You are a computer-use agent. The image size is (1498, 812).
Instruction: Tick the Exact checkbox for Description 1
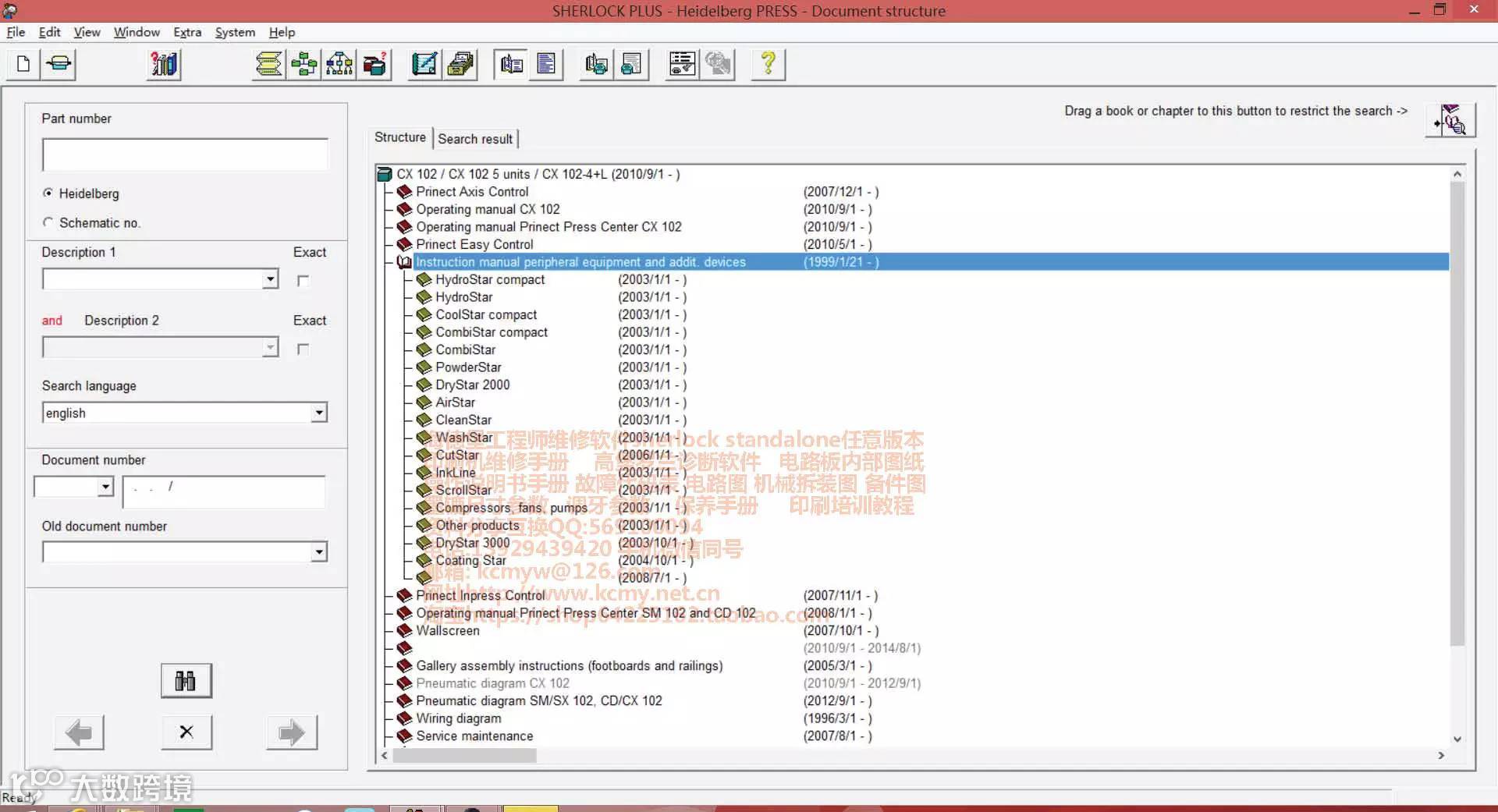coord(304,281)
